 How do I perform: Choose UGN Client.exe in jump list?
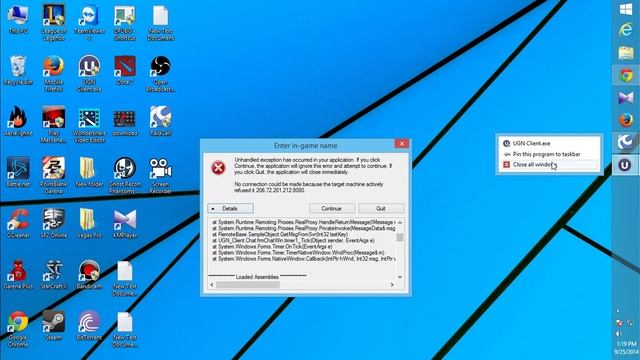click(549, 143)
